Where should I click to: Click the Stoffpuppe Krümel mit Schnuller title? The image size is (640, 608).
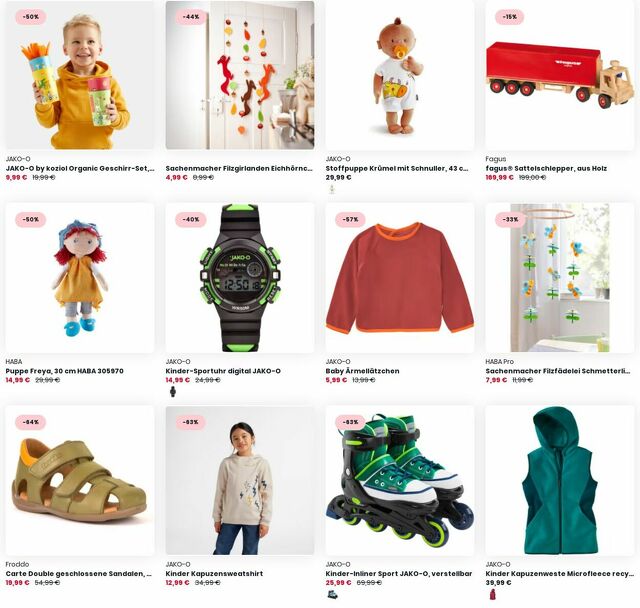pos(397,168)
